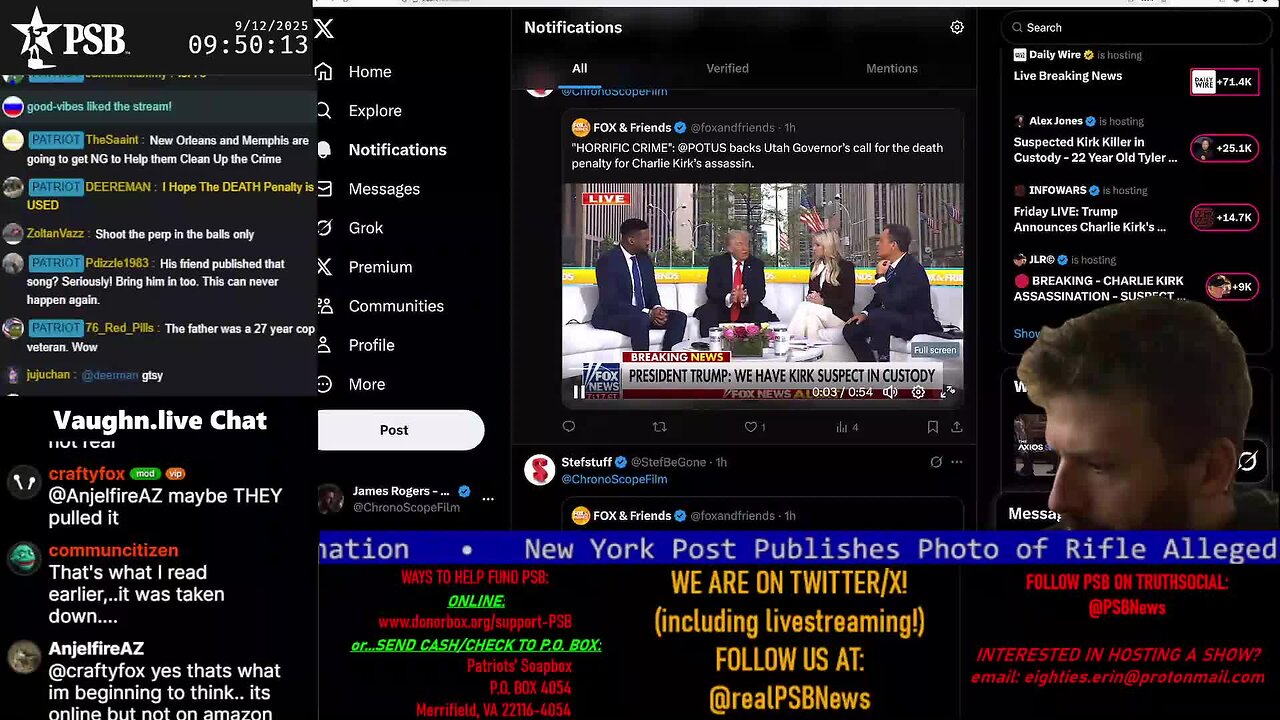Viewport: 1280px width, 720px height.
Task: Join JLR +9K listeners badge
Action: pyautogui.click(x=1231, y=287)
